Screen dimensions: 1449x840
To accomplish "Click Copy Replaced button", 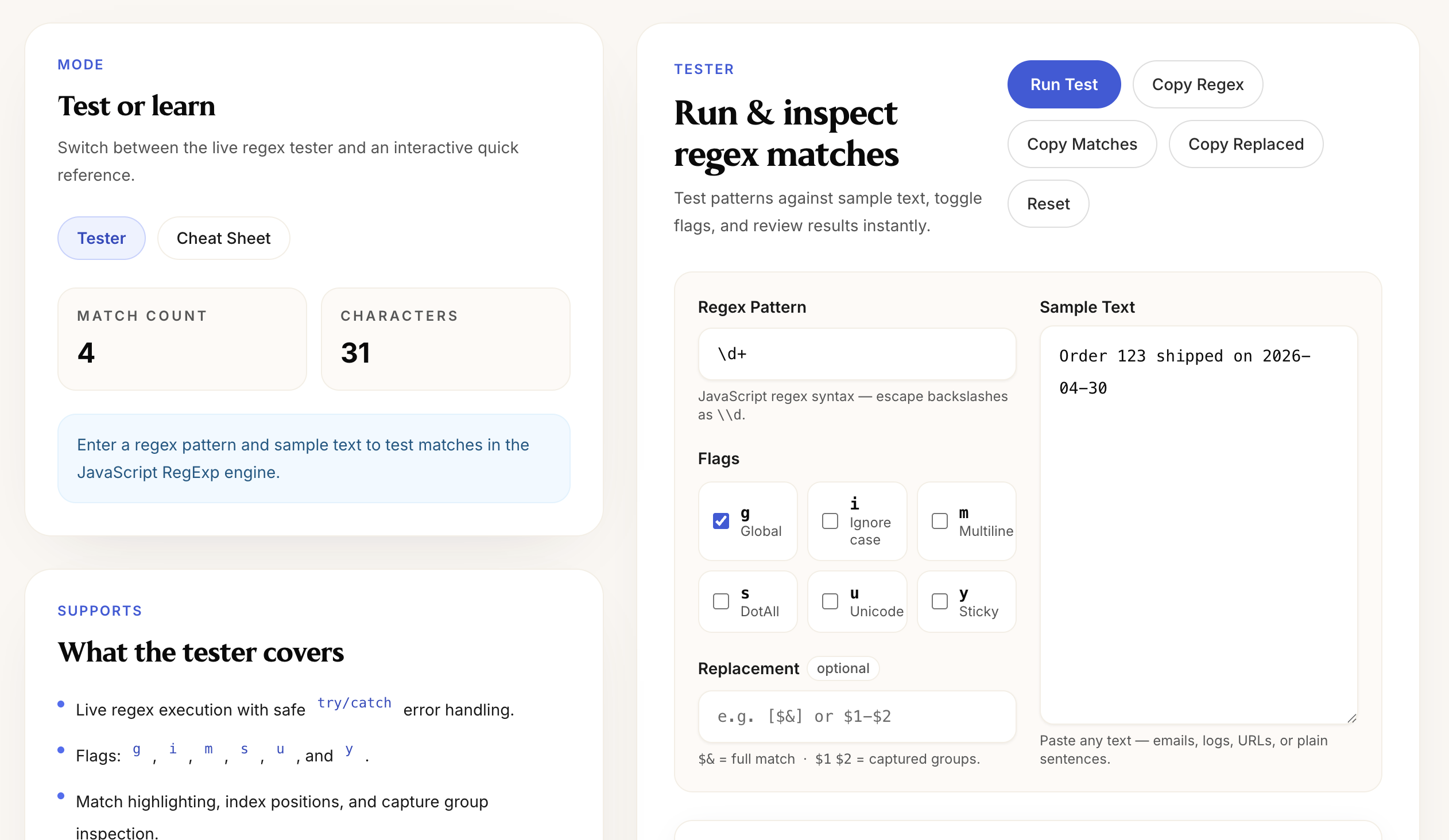I will point(1246,144).
